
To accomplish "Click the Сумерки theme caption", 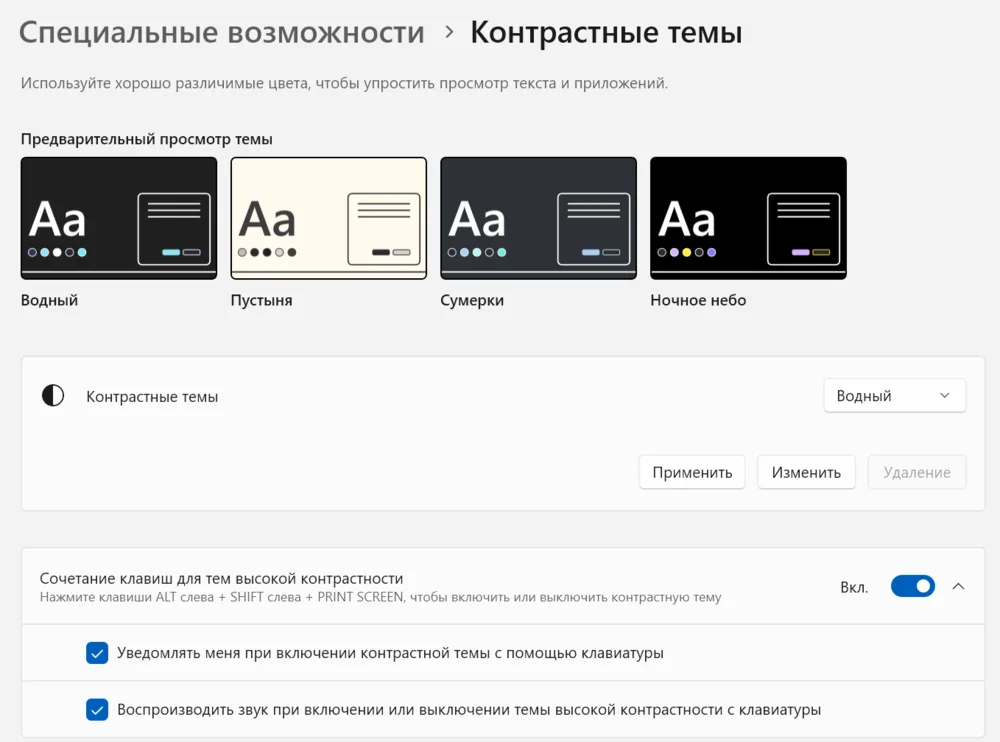I will 472,300.
